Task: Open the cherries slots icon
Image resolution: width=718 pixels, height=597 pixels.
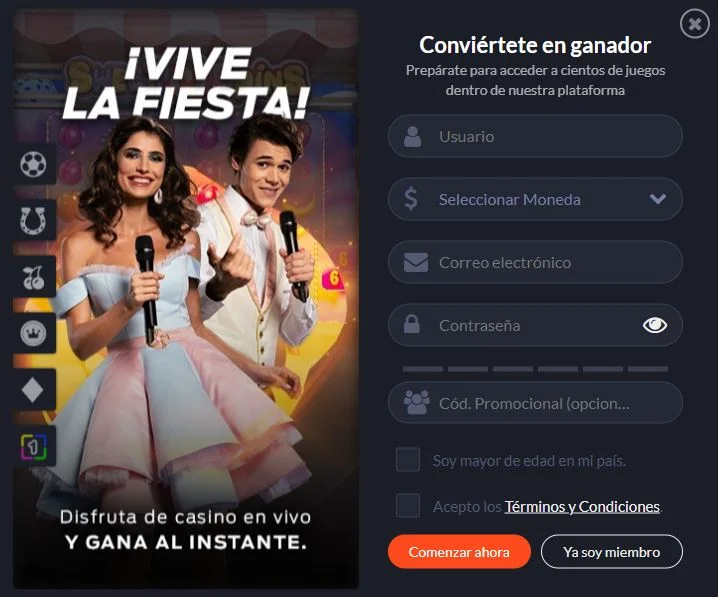Action: coord(33,277)
